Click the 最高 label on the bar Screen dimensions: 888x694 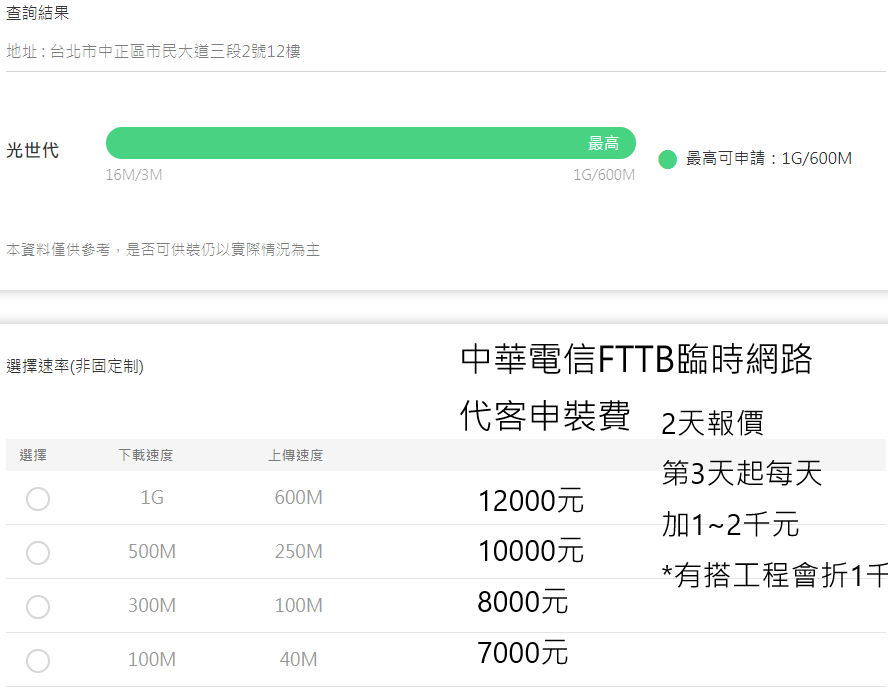(x=603, y=143)
